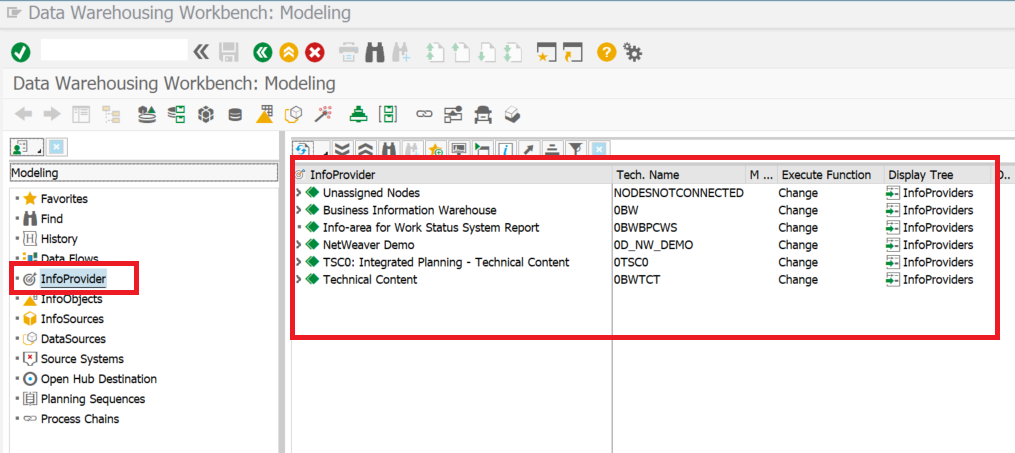Click Expand All double-down arrows icon
Viewport: 1015px width, 453px height.
[x=343, y=149]
